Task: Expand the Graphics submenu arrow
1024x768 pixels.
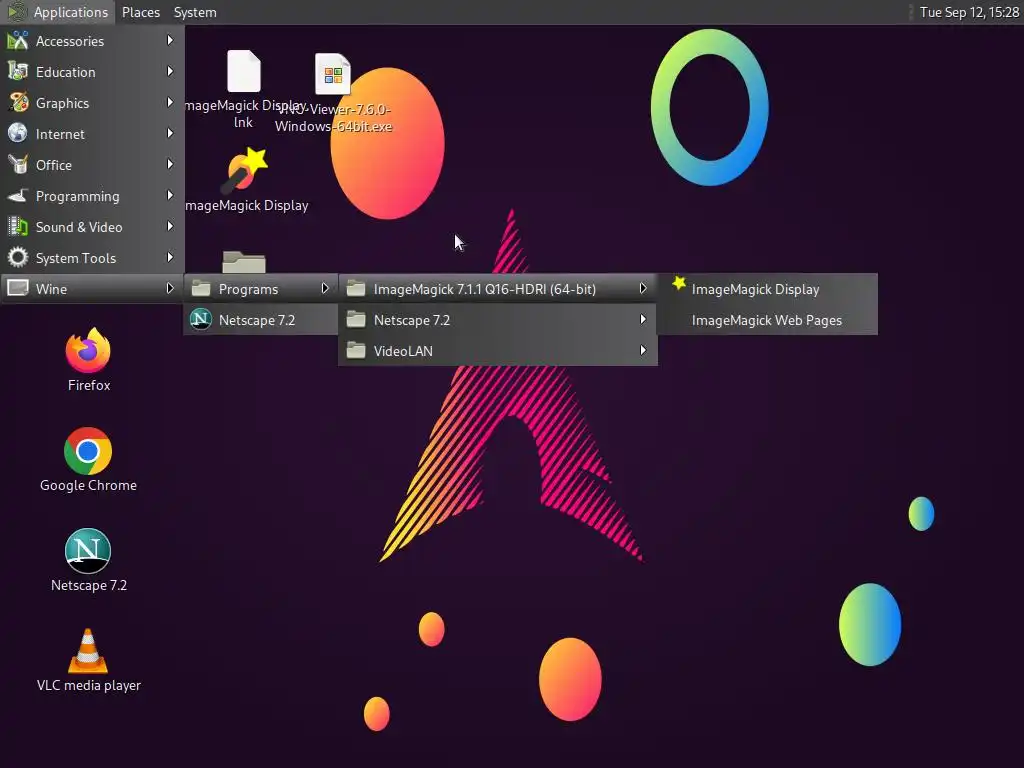Action: [170, 103]
